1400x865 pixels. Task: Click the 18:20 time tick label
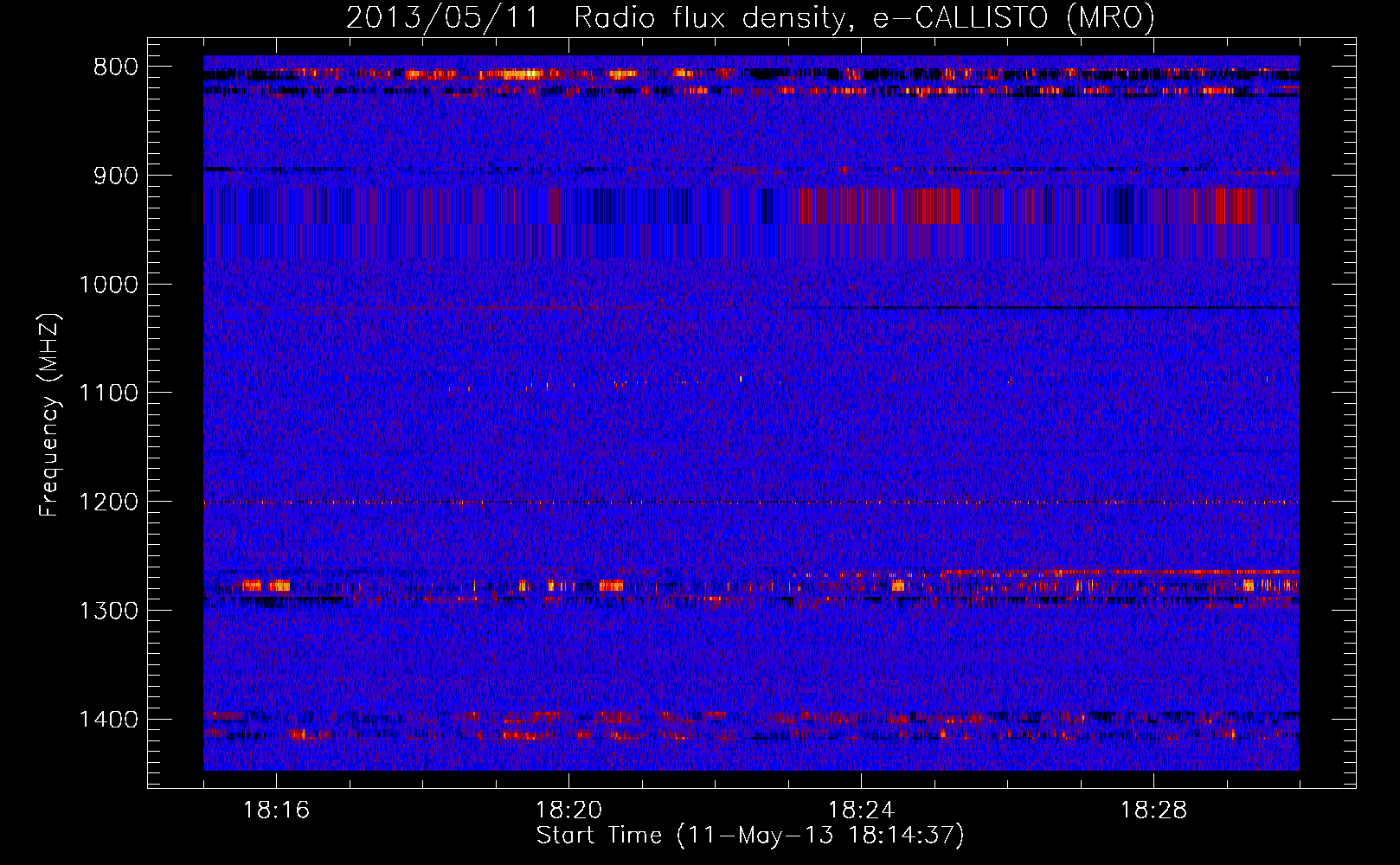(568, 811)
